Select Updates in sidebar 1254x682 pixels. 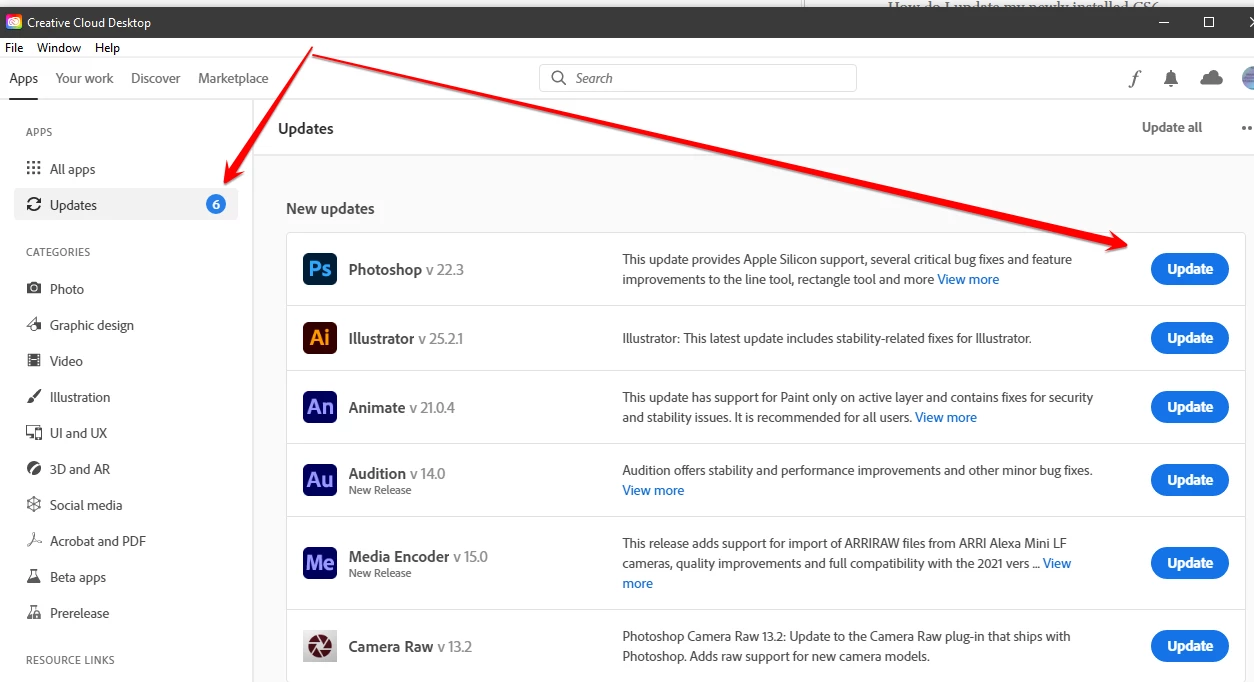point(126,205)
